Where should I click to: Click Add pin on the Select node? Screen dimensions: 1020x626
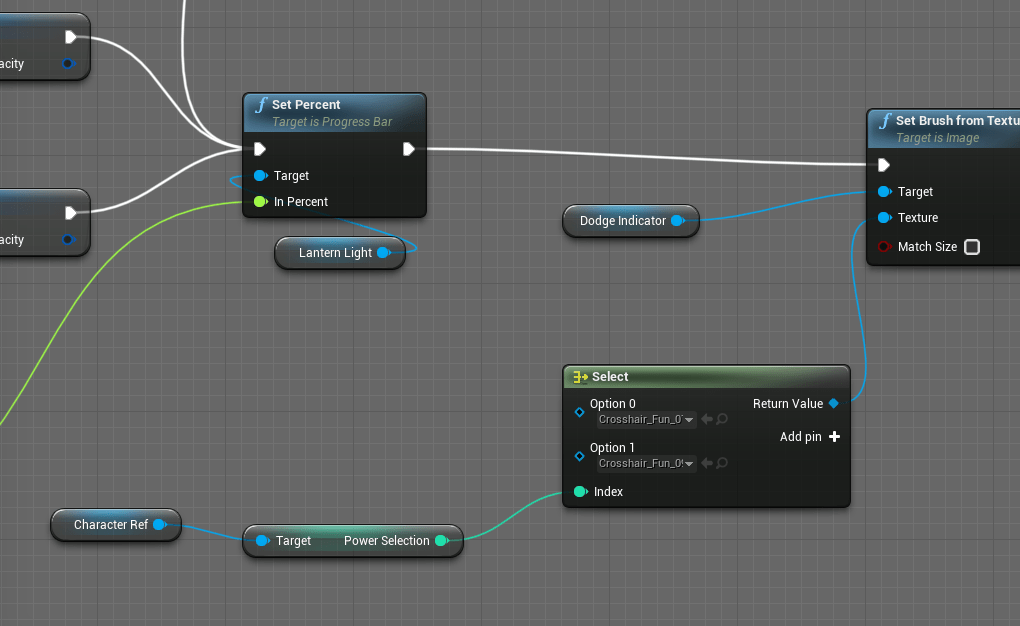click(x=833, y=437)
